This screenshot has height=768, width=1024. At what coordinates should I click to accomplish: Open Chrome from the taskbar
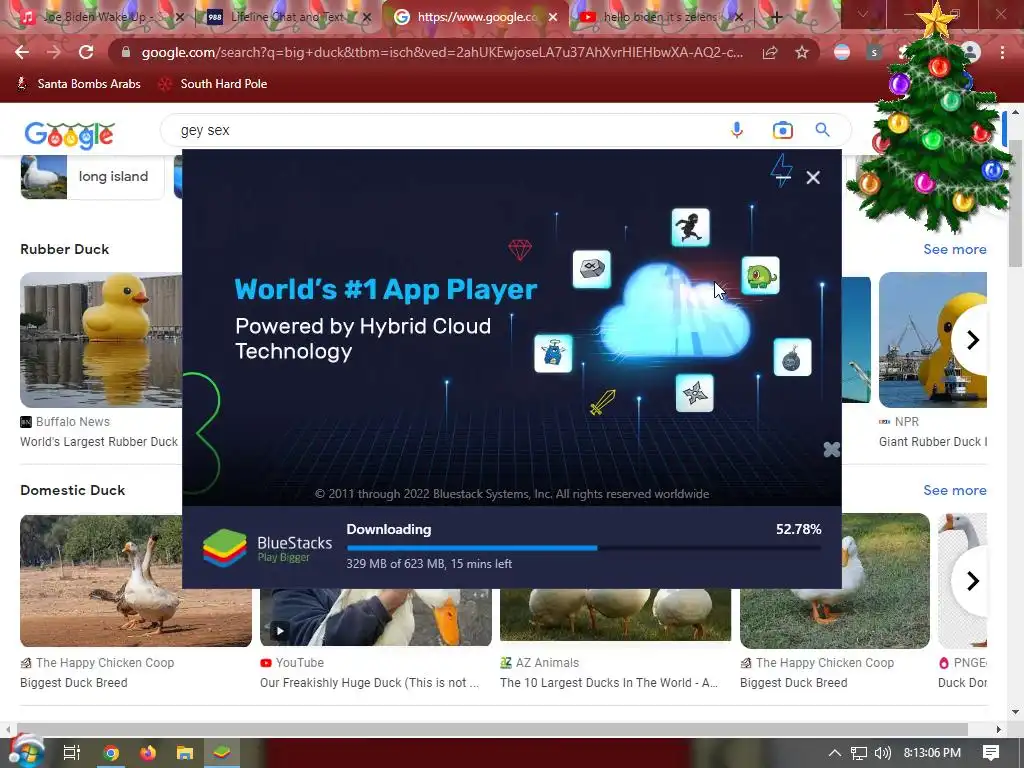pyautogui.click(x=111, y=753)
